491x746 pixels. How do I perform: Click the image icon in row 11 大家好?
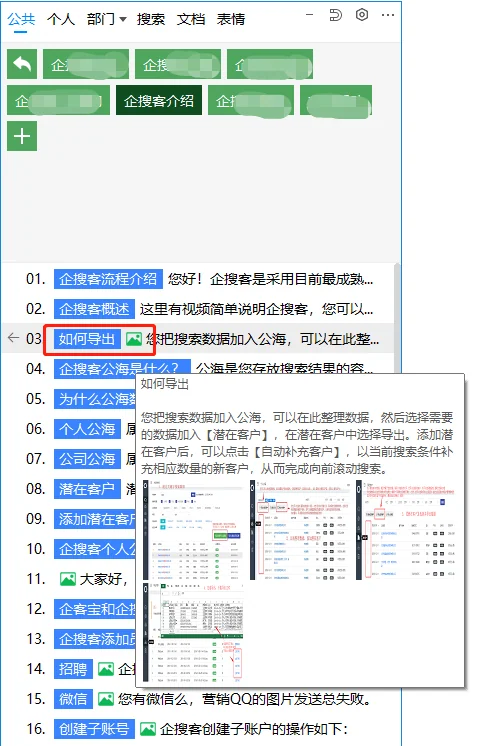point(68,579)
